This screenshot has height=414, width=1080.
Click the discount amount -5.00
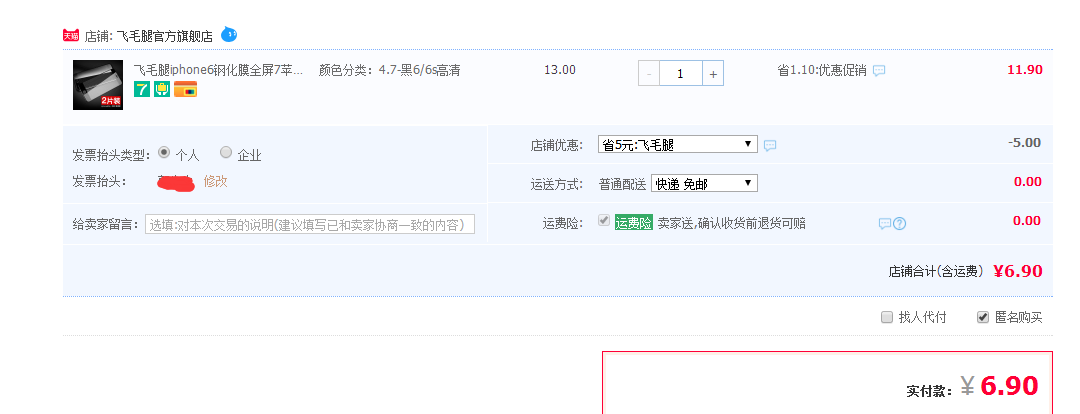pyautogui.click(x=1024, y=143)
